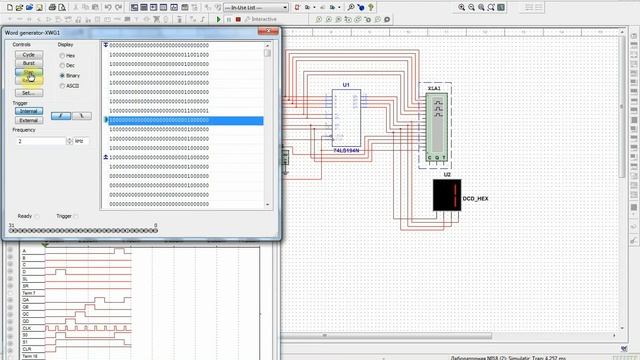Select the highlighted binary word row
640x360 pixels.
click(186, 120)
